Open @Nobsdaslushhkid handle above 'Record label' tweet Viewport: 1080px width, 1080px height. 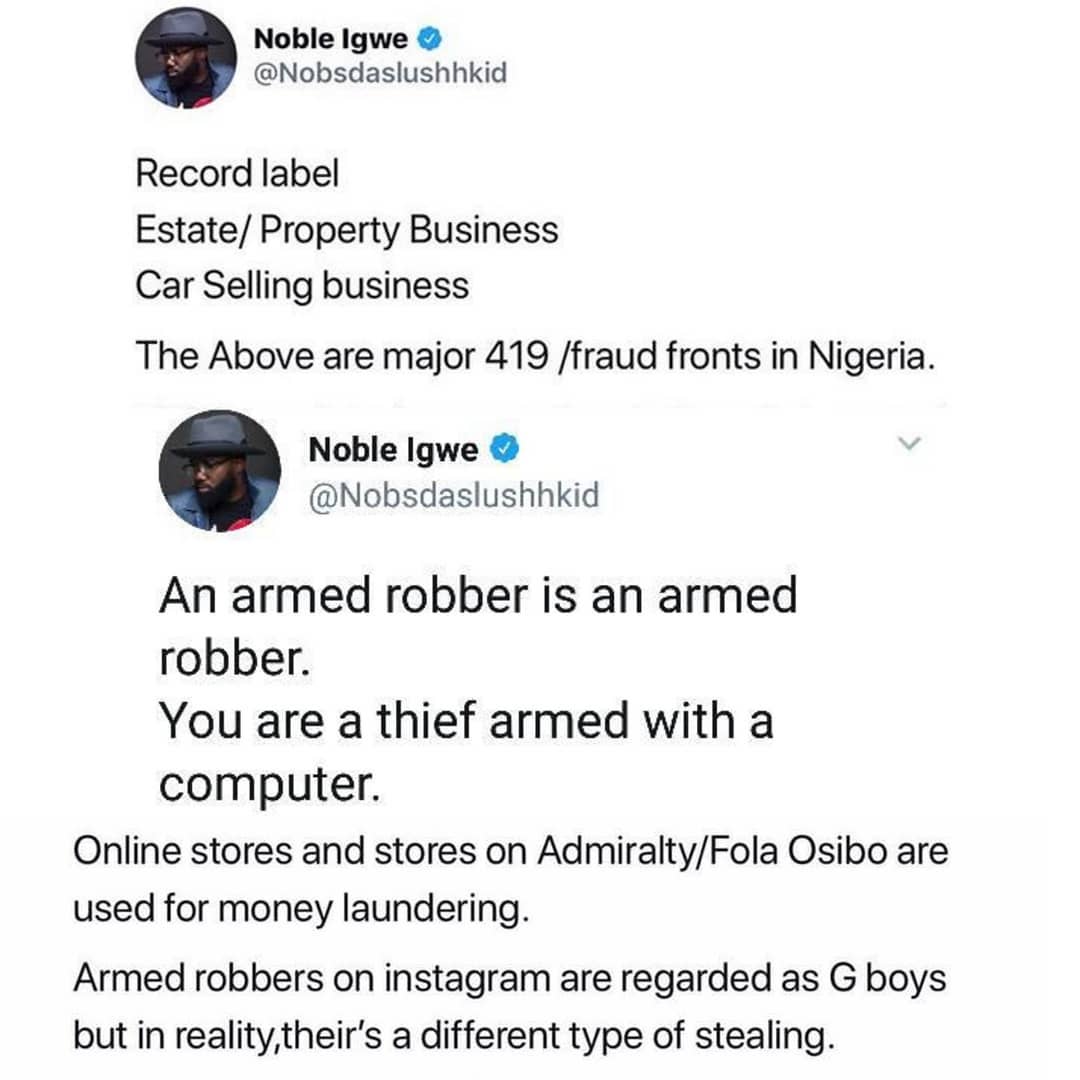point(380,73)
